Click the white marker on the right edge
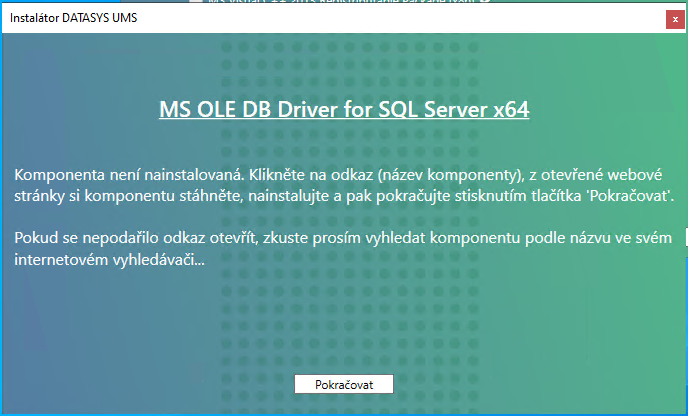Screen dimensions: 688x416 point(685,237)
